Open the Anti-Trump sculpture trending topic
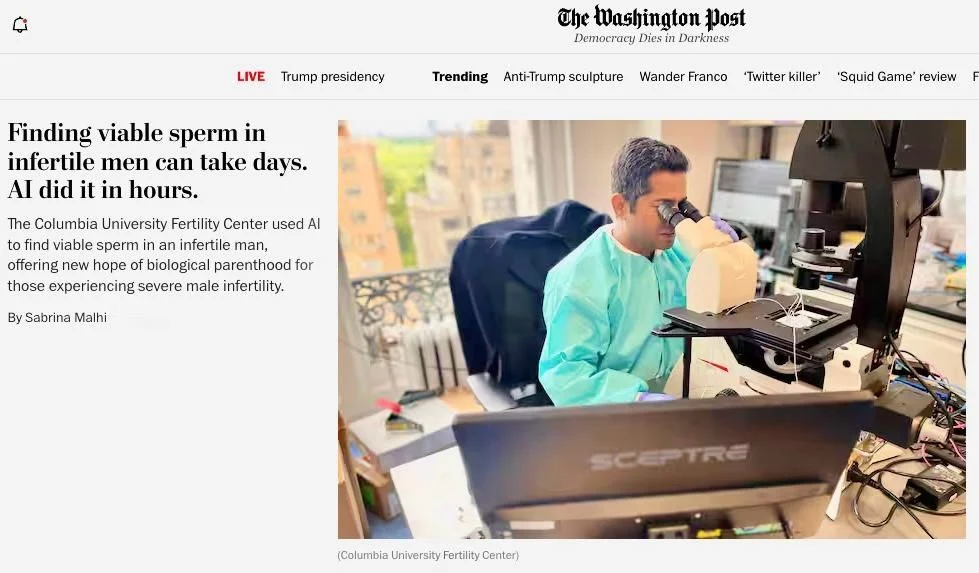979x573 pixels. (x=563, y=77)
